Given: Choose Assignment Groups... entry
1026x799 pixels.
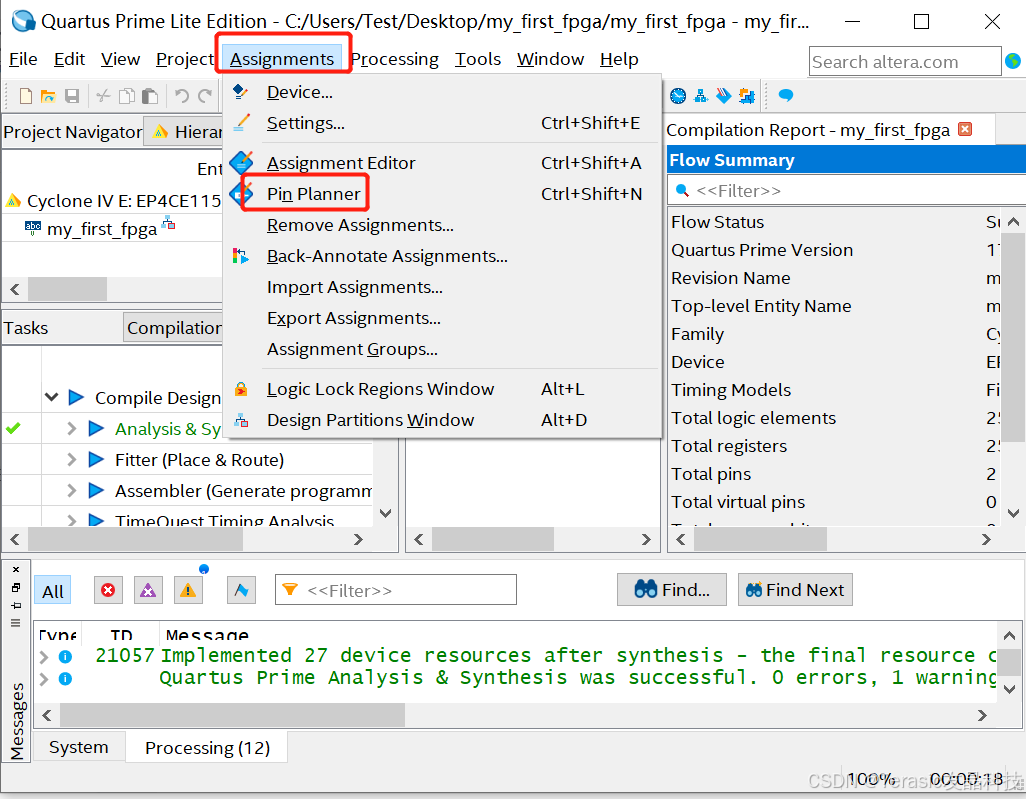Looking at the screenshot, I should pos(440,349).
